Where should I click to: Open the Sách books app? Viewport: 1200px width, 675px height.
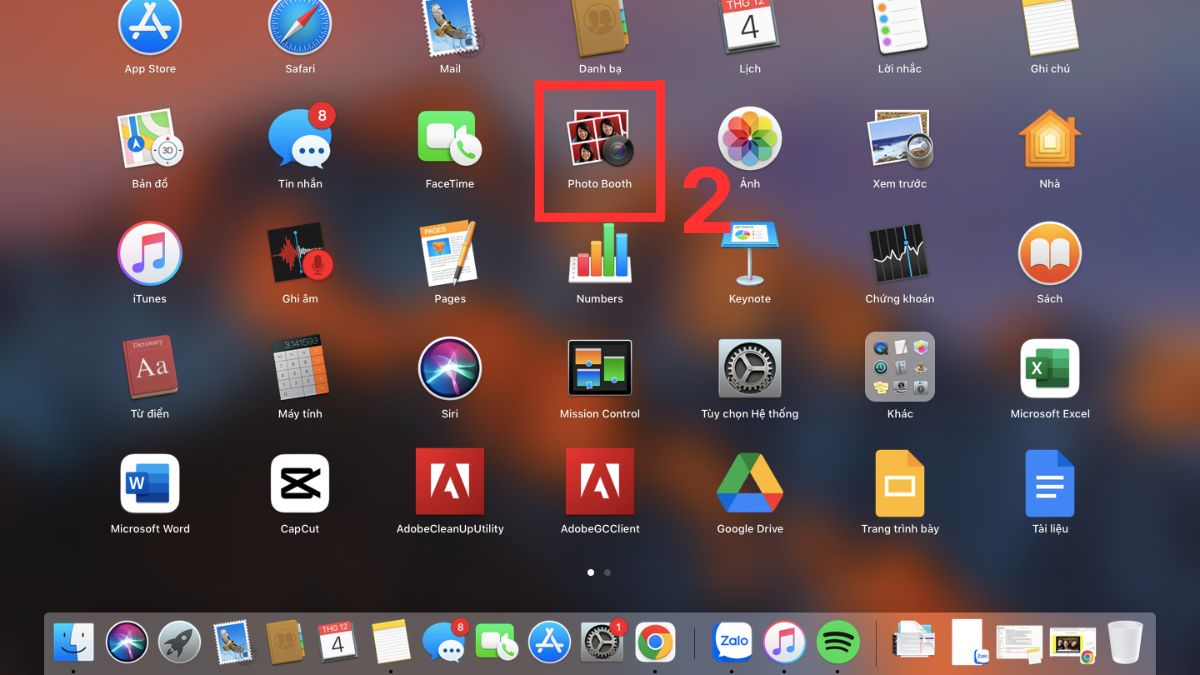1050,253
